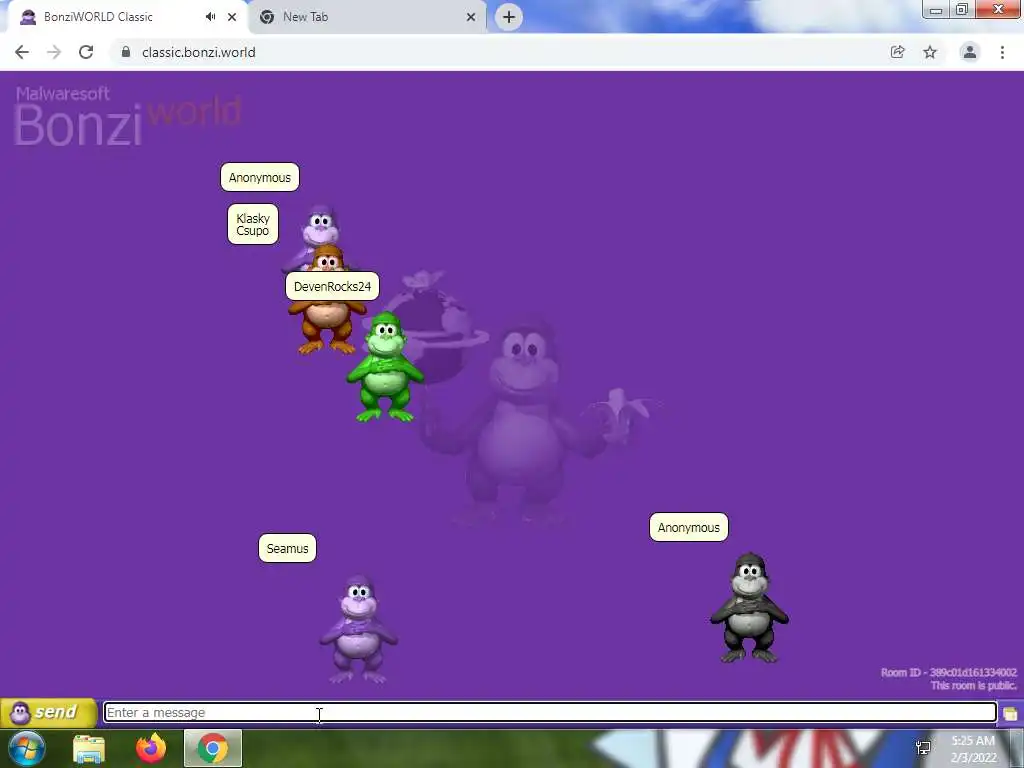This screenshot has width=1024, height=768.
Task: Close the BonziWORLD Classic tab
Action: pyautogui.click(x=232, y=17)
